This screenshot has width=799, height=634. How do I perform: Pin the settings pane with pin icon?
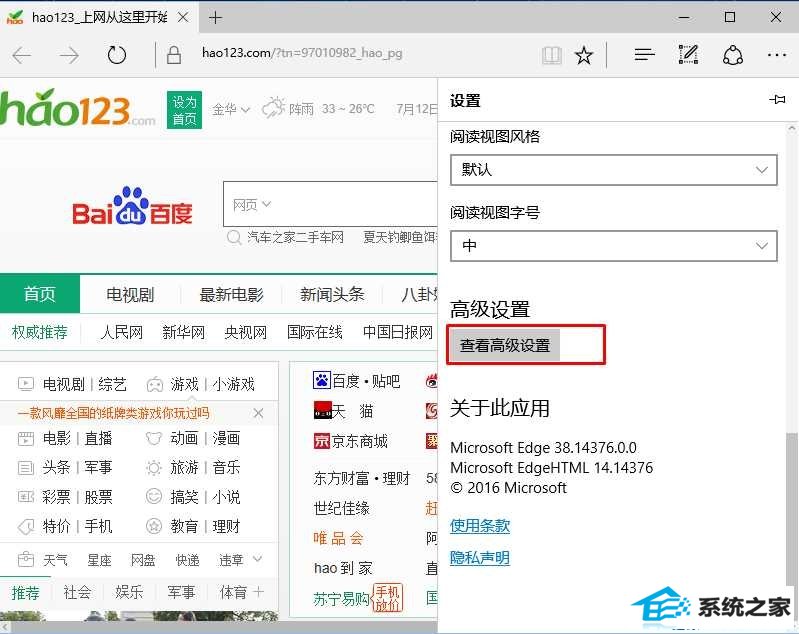coord(777,99)
